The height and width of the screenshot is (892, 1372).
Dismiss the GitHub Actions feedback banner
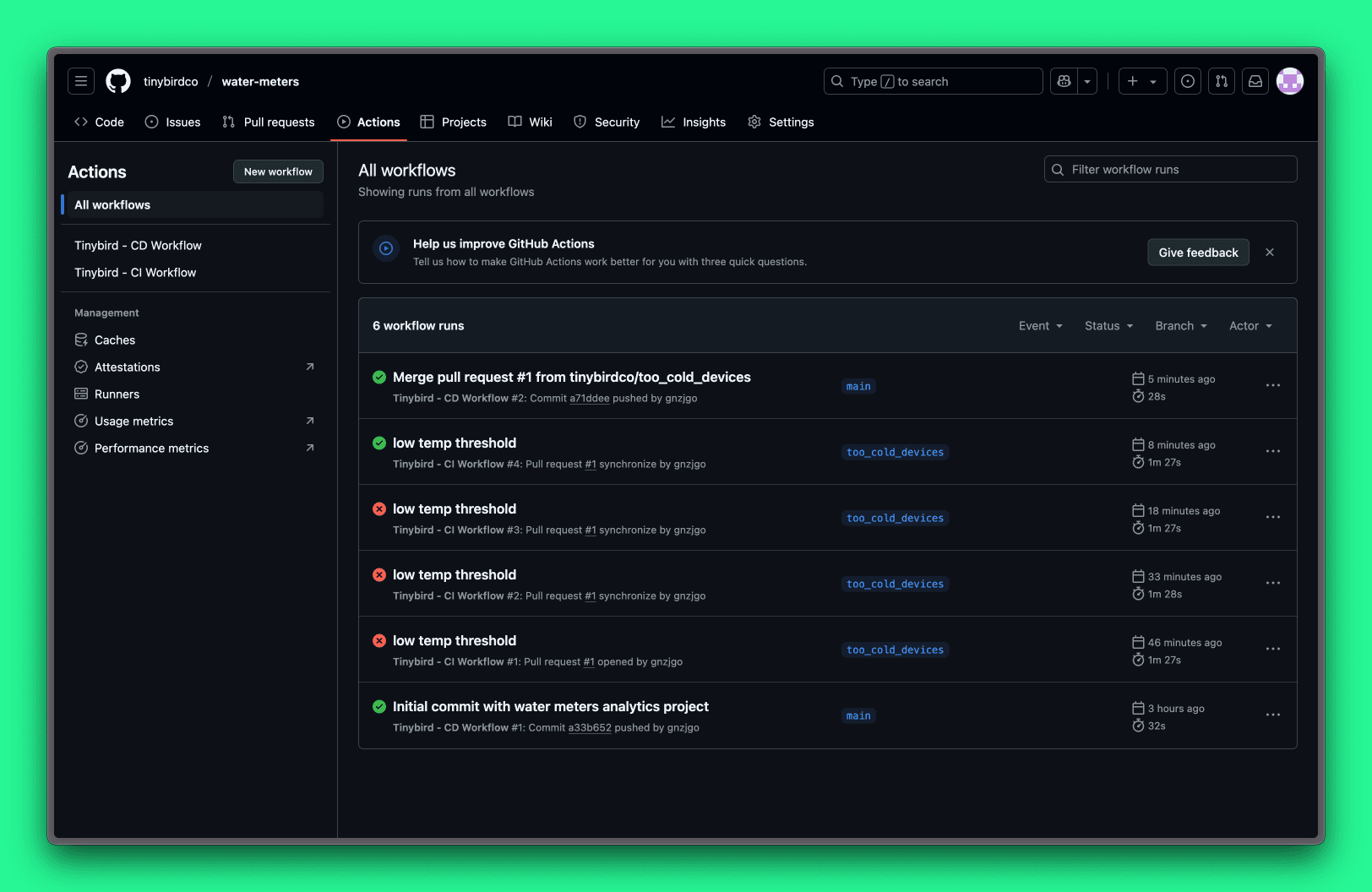tap(1269, 253)
